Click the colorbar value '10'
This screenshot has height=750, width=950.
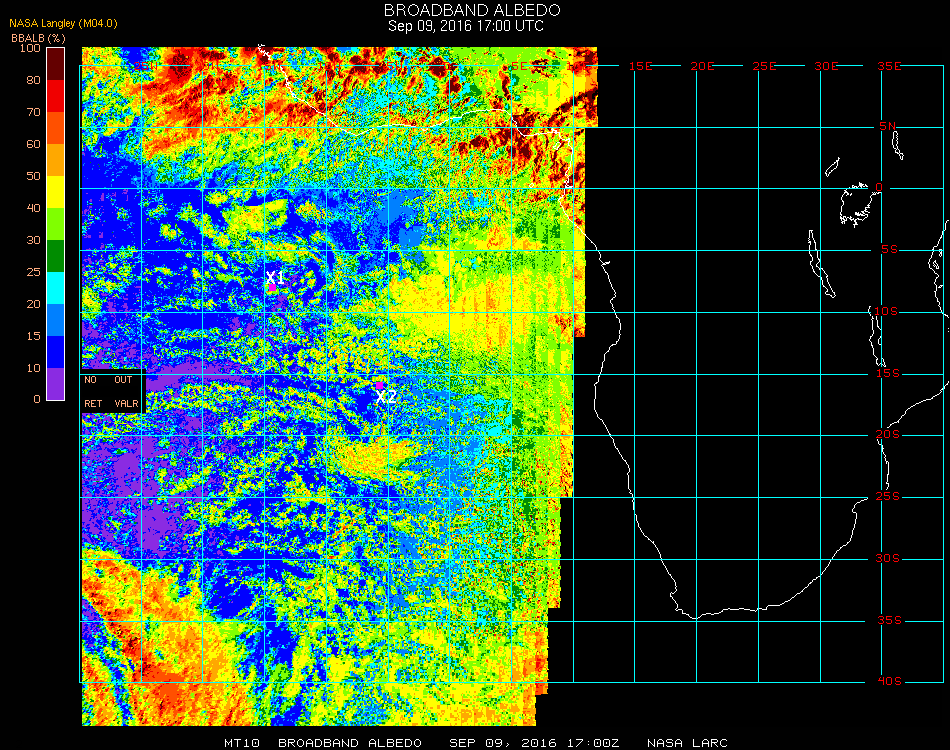pos(33,368)
